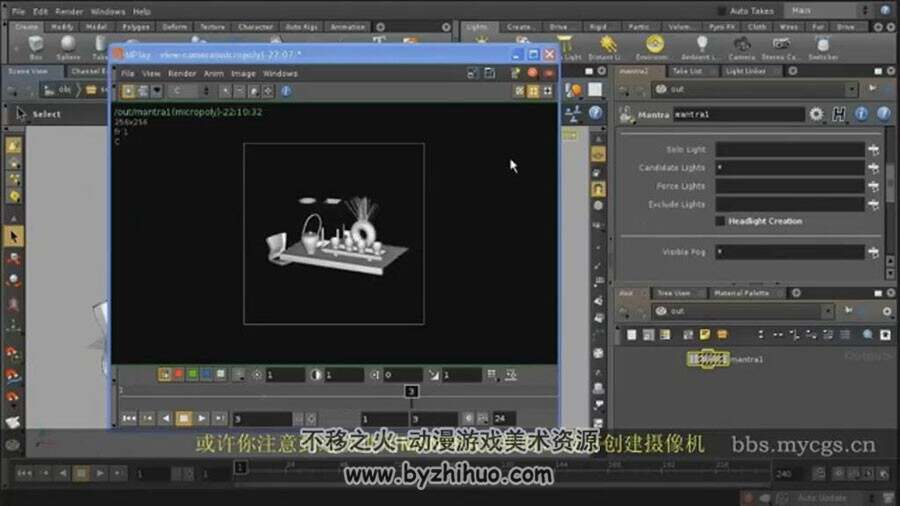This screenshot has height=506, width=900.
Task: Open the Light Linker tab
Action: click(x=745, y=71)
